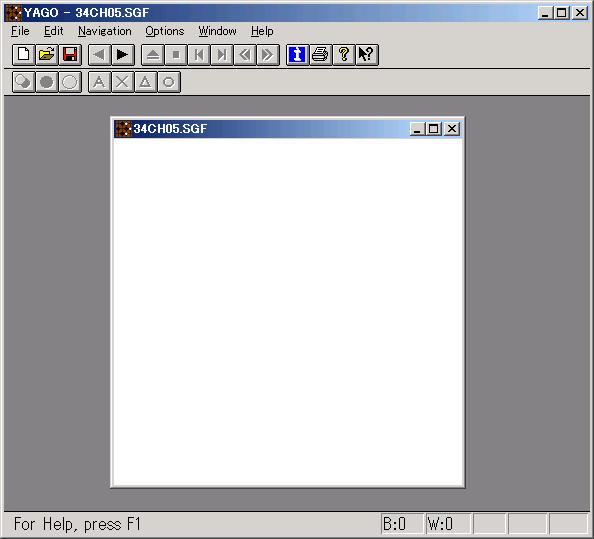The height and width of the screenshot is (539, 594).
Task: Click the blank 34CH05.SGF board area
Action: tap(288, 311)
